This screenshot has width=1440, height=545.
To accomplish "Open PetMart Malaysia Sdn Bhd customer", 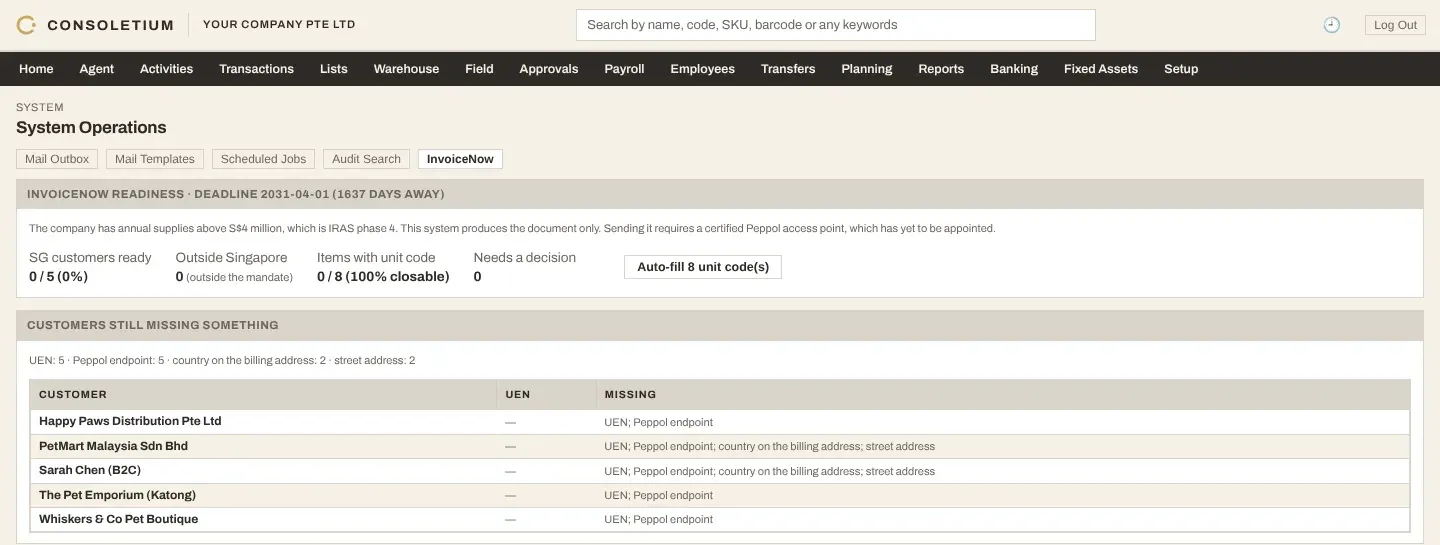I will pyautogui.click(x=113, y=446).
